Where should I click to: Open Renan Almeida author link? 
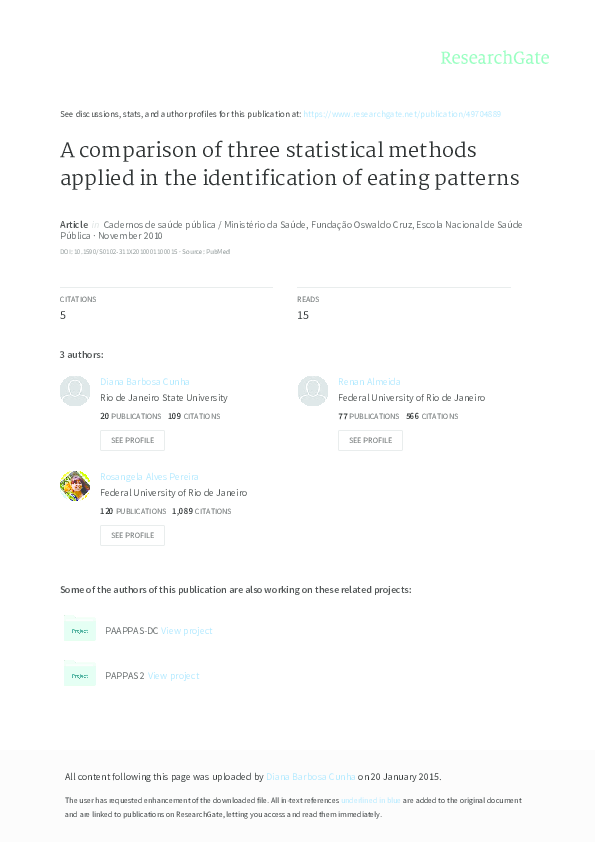coord(369,381)
